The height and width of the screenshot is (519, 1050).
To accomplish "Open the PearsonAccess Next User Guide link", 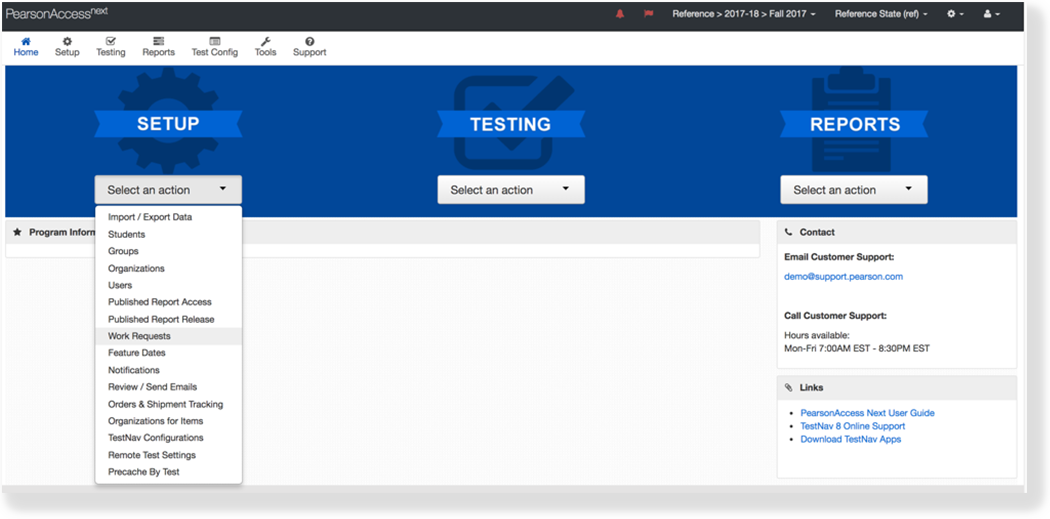I will coord(867,413).
